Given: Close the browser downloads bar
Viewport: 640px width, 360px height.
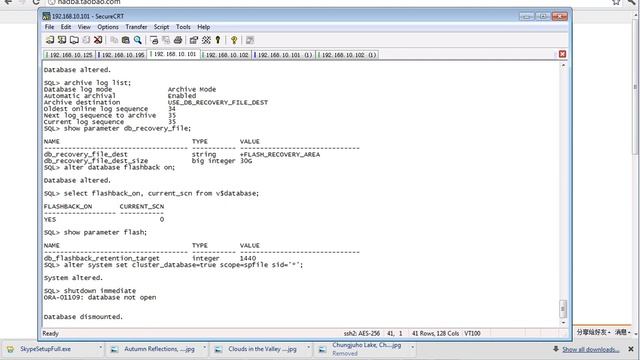Looking at the screenshot, I should (x=631, y=349).
